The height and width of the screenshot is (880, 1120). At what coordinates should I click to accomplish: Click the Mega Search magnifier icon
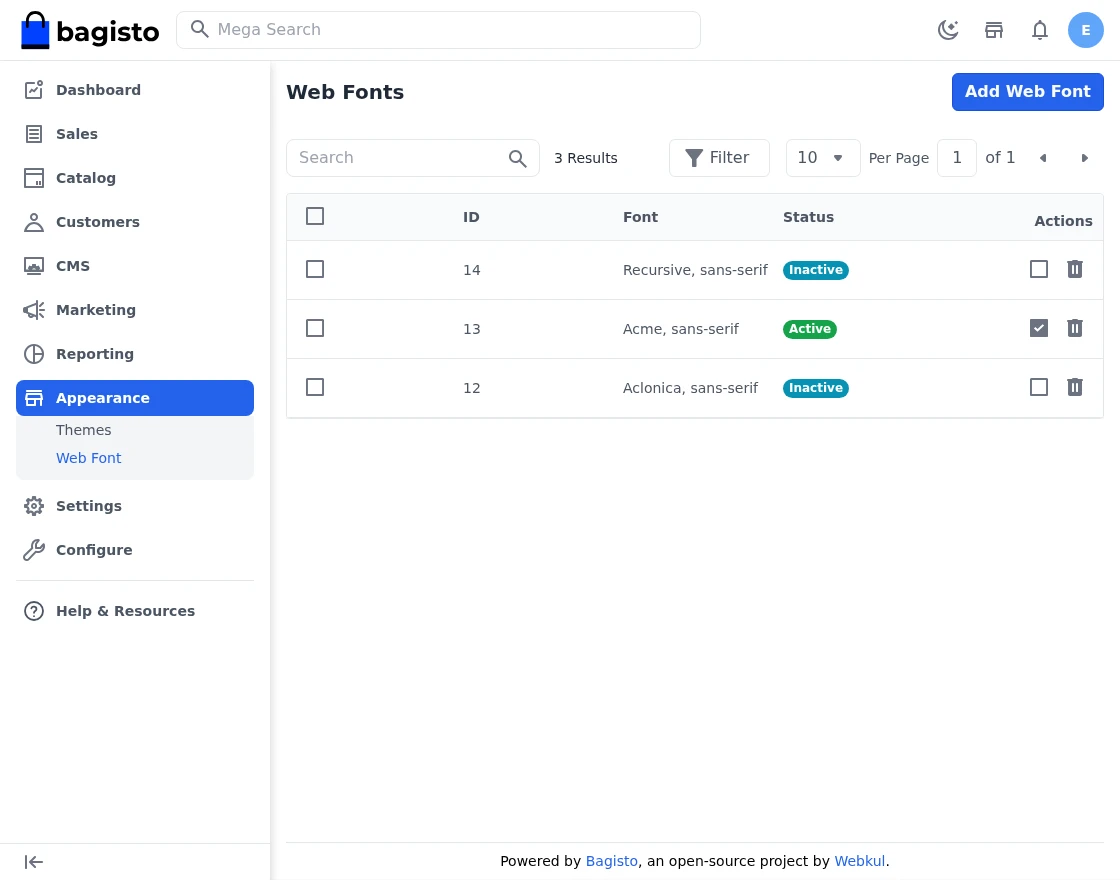[199, 29]
